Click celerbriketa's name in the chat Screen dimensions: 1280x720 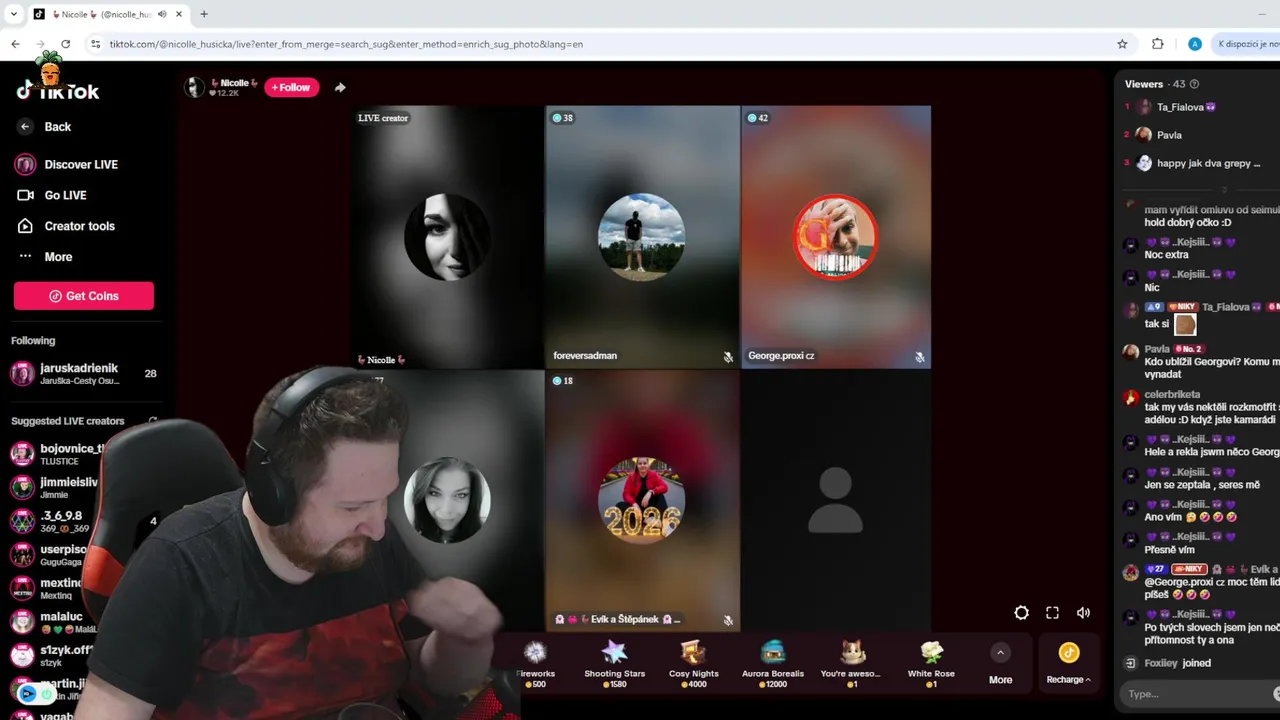pyautogui.click(x=1172, y=395)
